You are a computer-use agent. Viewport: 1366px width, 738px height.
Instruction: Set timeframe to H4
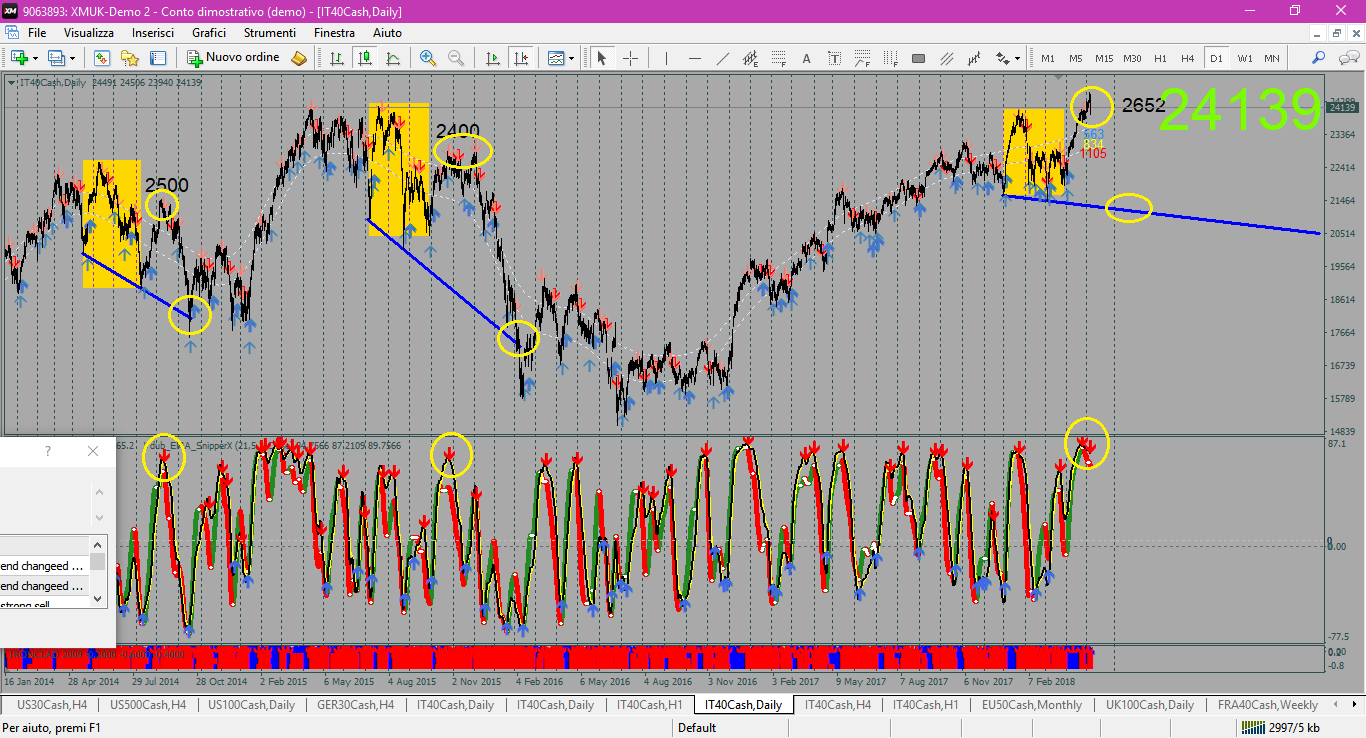(1188, 58)
